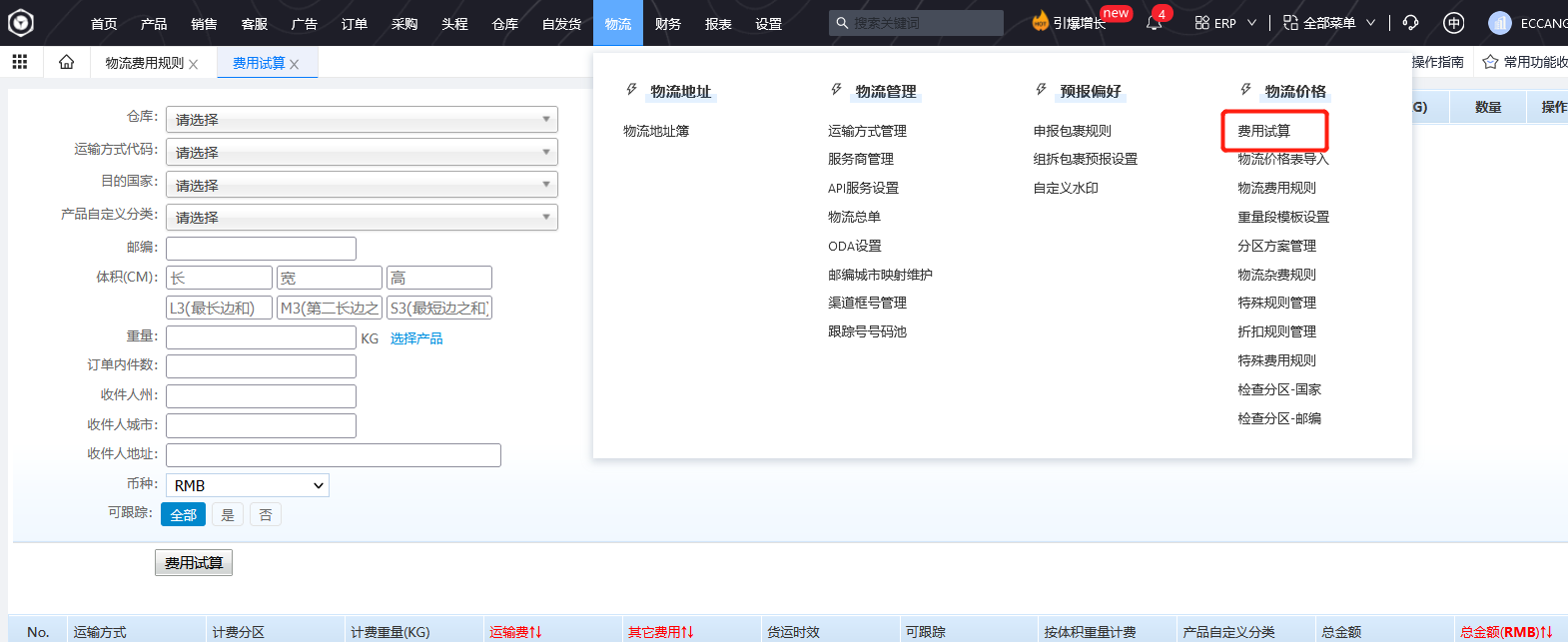Image resolution: width=1568 pixels, height=642 pixels.
Task: Sort by 总金额(RMB) column
Action: point(1506,632)
